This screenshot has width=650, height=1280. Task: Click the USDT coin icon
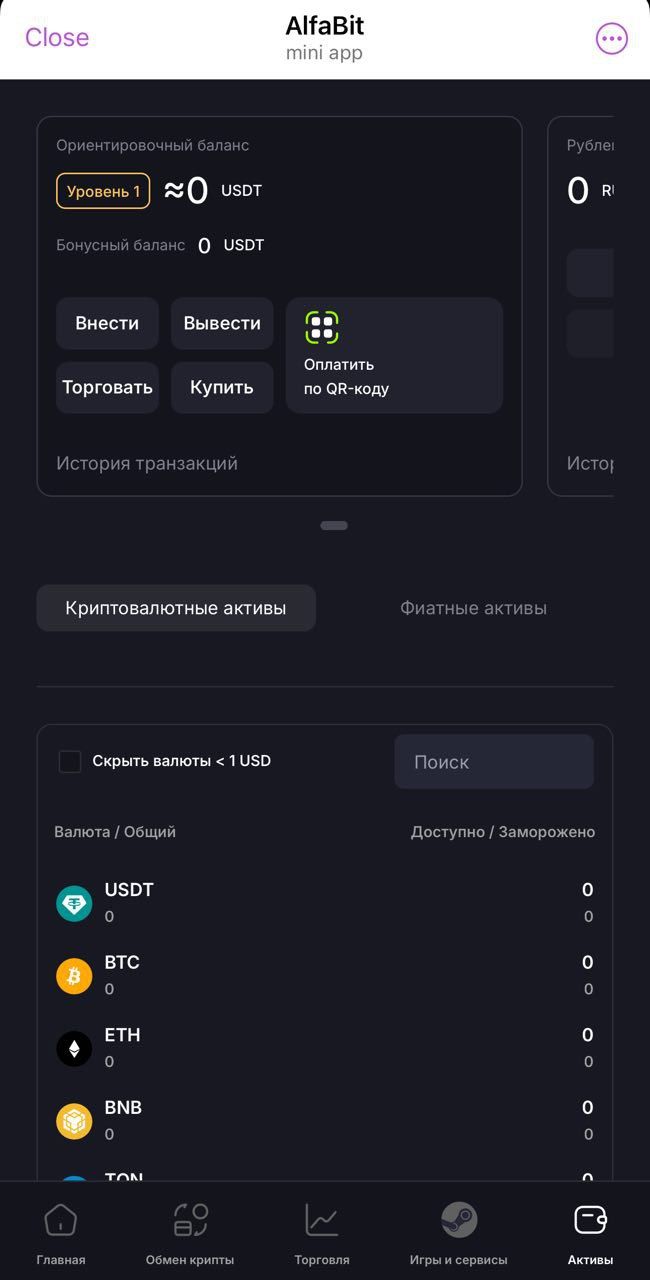(x=74, y=901)
